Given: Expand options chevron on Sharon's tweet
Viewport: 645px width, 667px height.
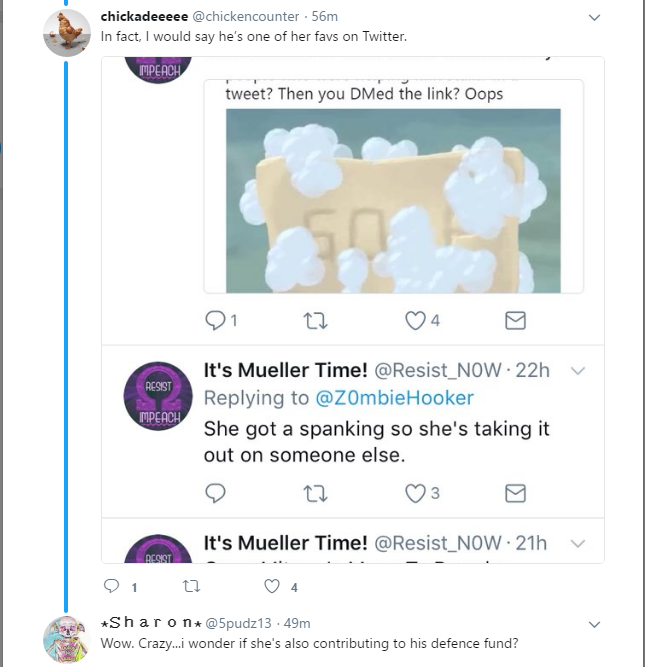Looking at the screenshot, I should (x=594, y=624).
